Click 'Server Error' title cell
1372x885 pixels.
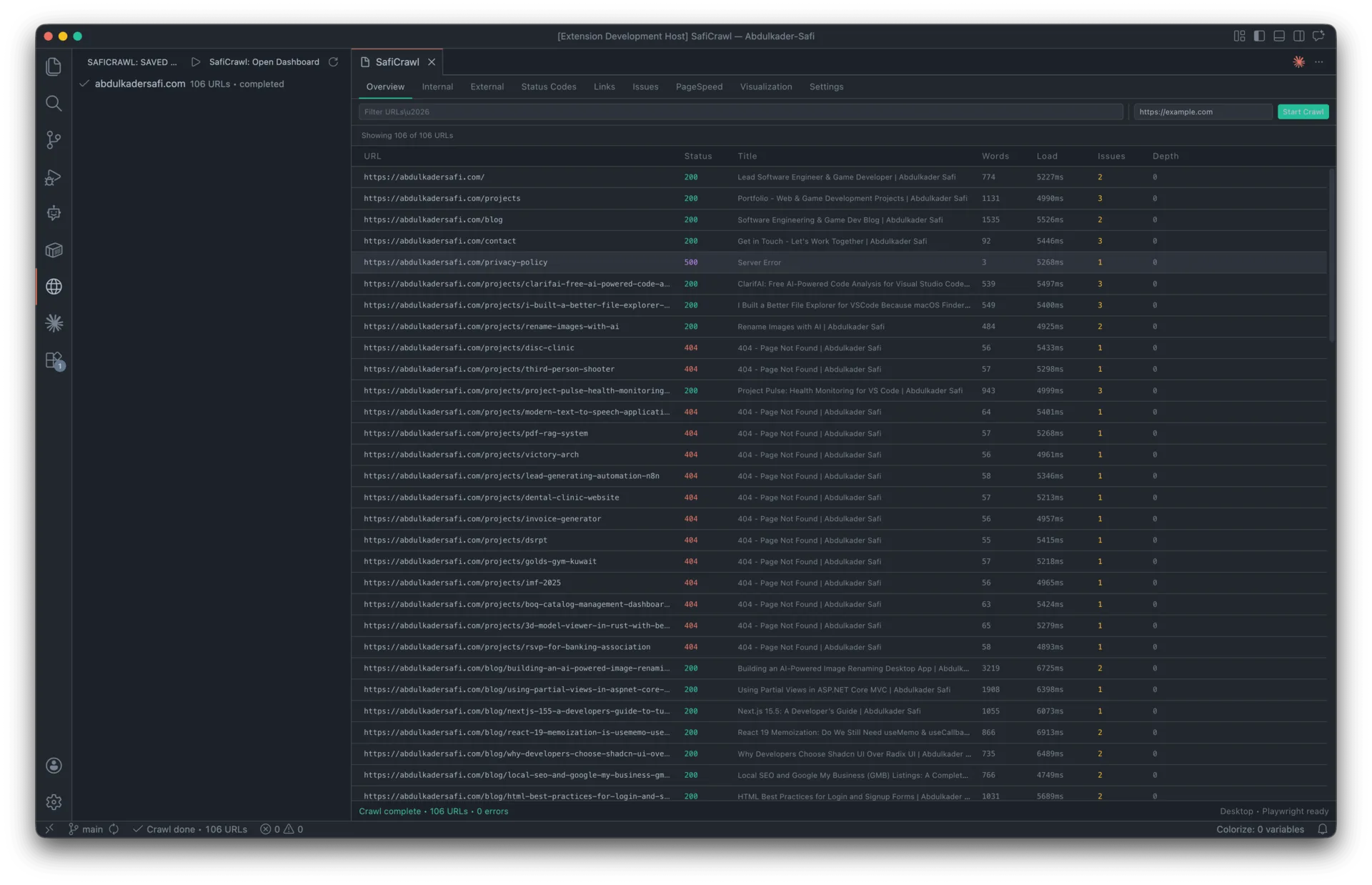759,262
